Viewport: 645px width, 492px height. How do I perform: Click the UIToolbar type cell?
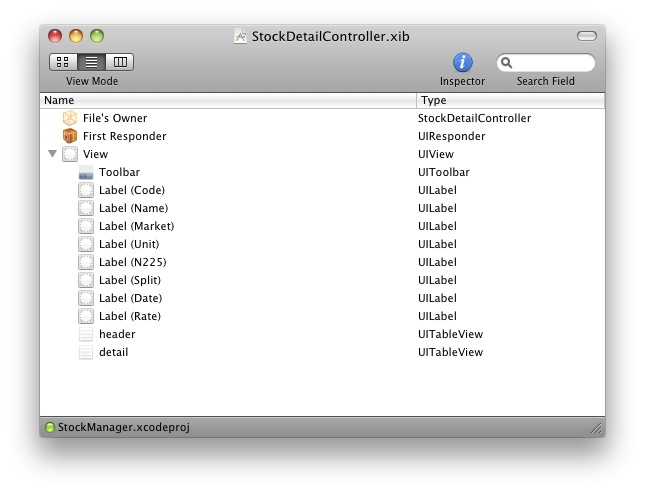(x=443, y=172)
